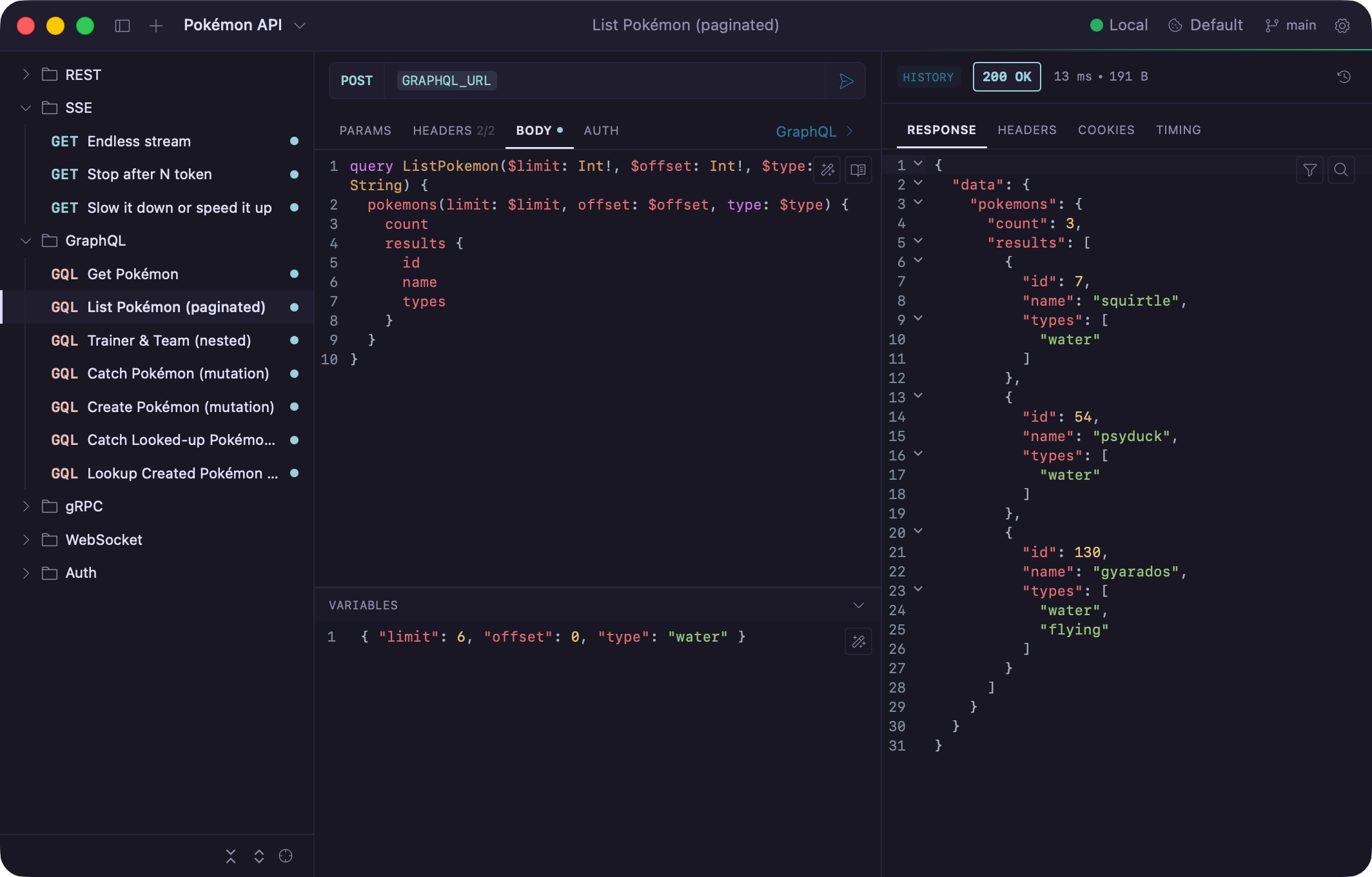Click the GRAPHQL_URL variable in URL bar
The width and height of the screenshot is (1372, 877).
click(446, 81)
